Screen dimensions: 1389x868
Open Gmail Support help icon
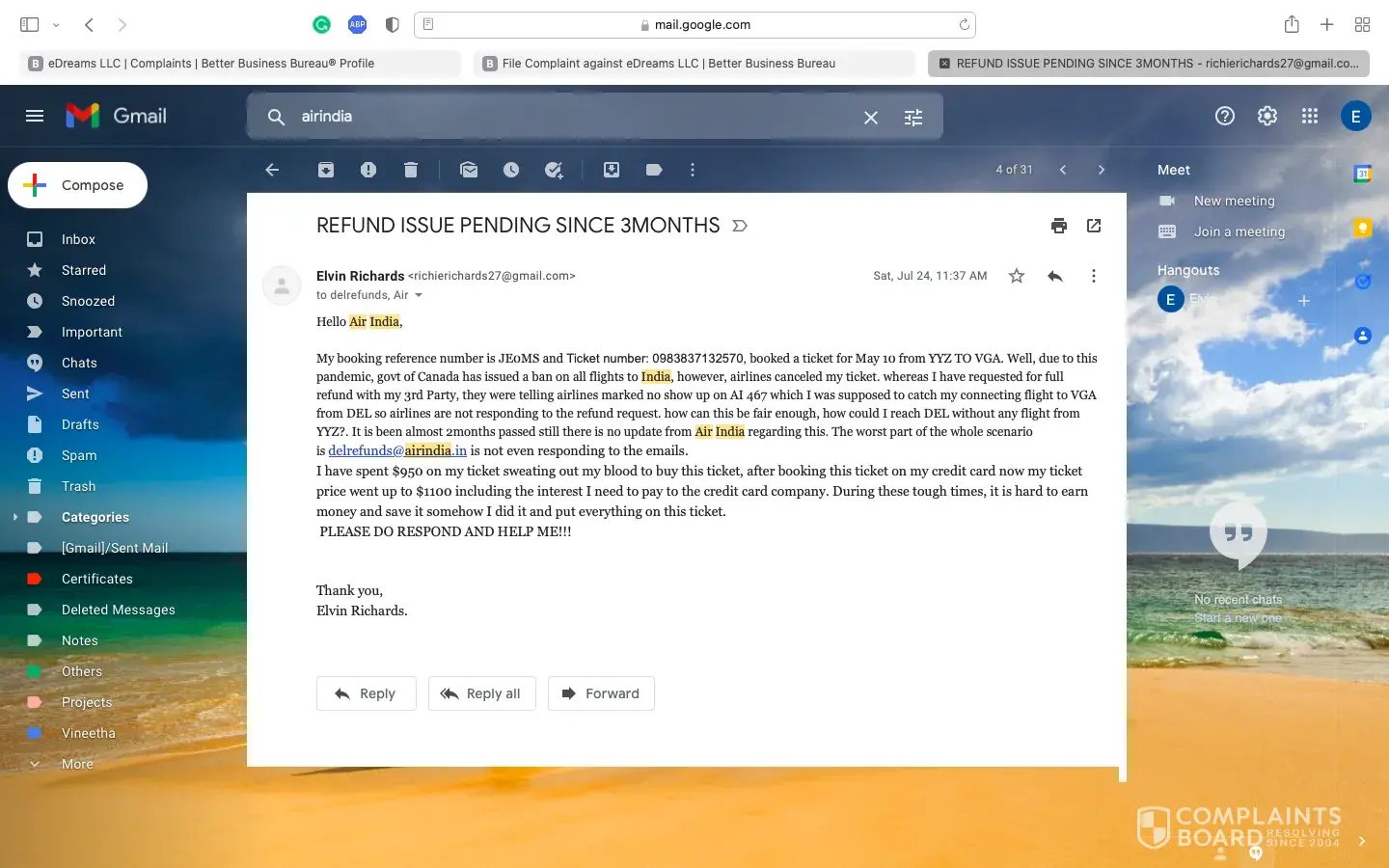[1225, 116]
